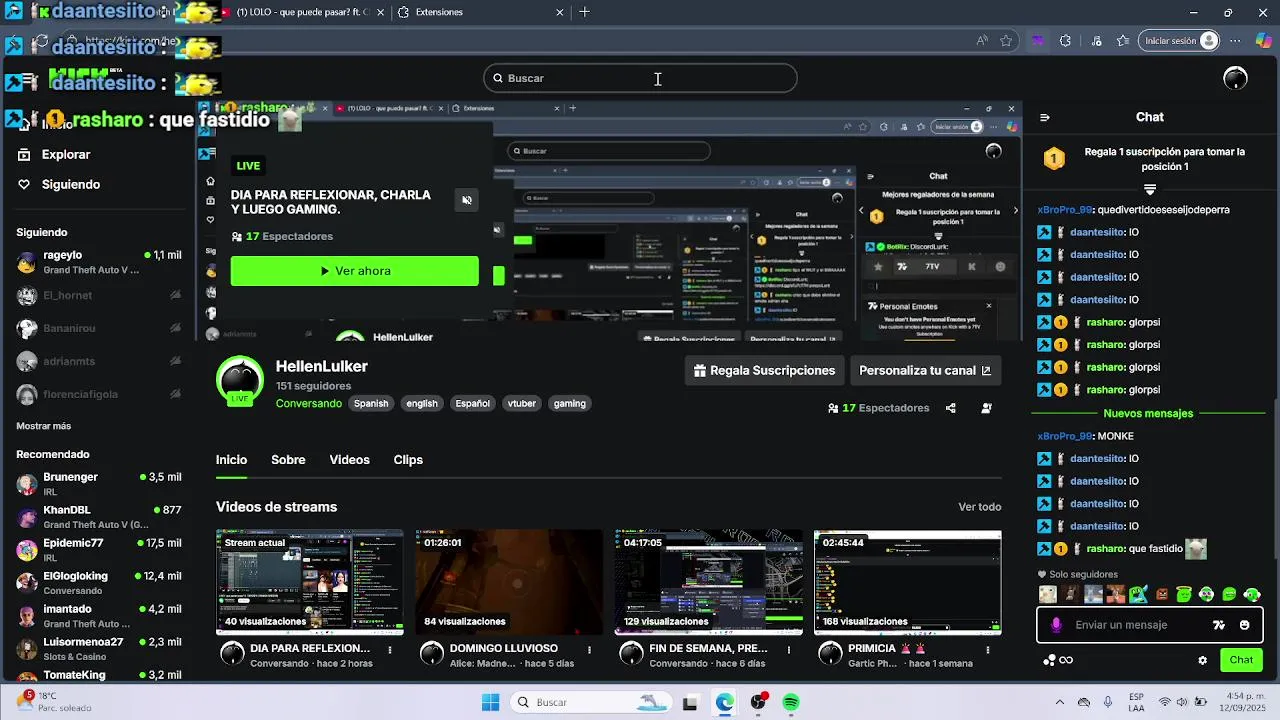Open the Copilot icon in the browser toolbar
This screenshot has width=1280, height=720.
click(1263, 41)
